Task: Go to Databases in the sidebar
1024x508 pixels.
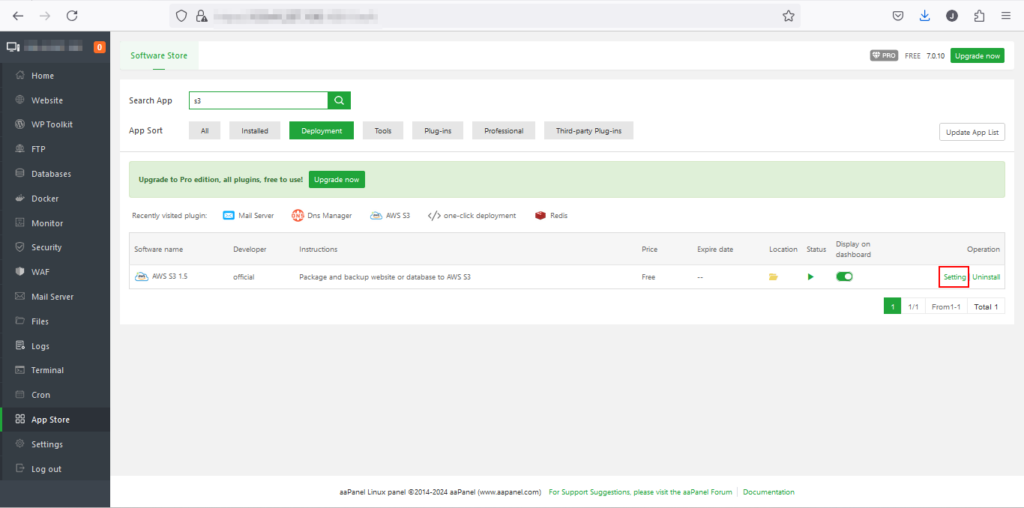Action: coord(51,174)
